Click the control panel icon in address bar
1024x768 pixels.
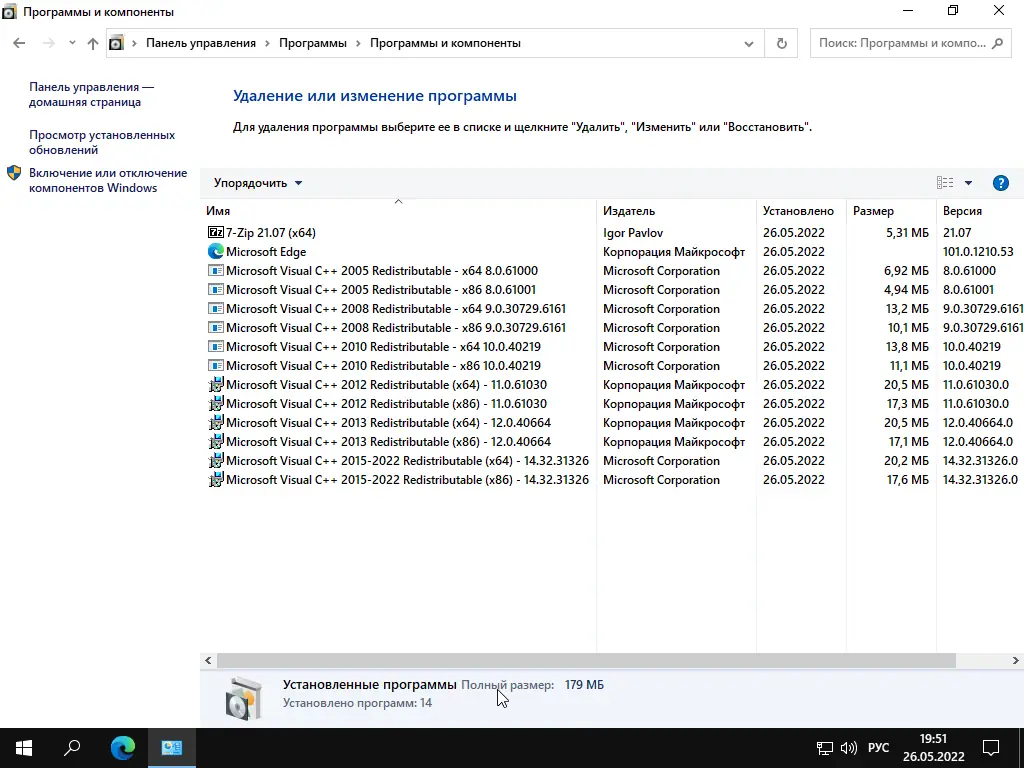click(116, 43)
